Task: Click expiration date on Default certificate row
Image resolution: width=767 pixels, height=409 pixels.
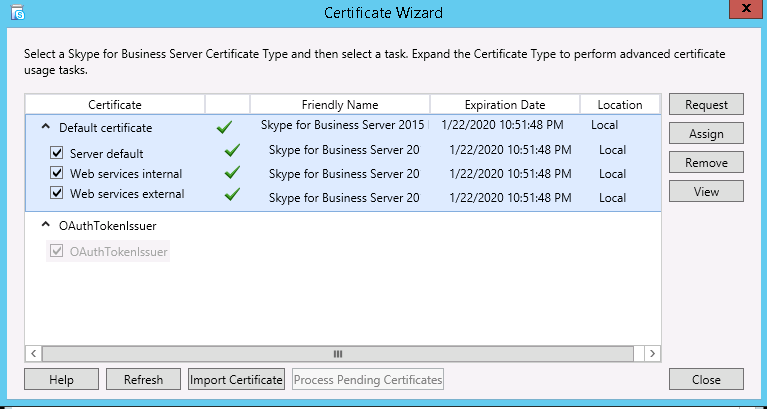Action: pos(502,125)
